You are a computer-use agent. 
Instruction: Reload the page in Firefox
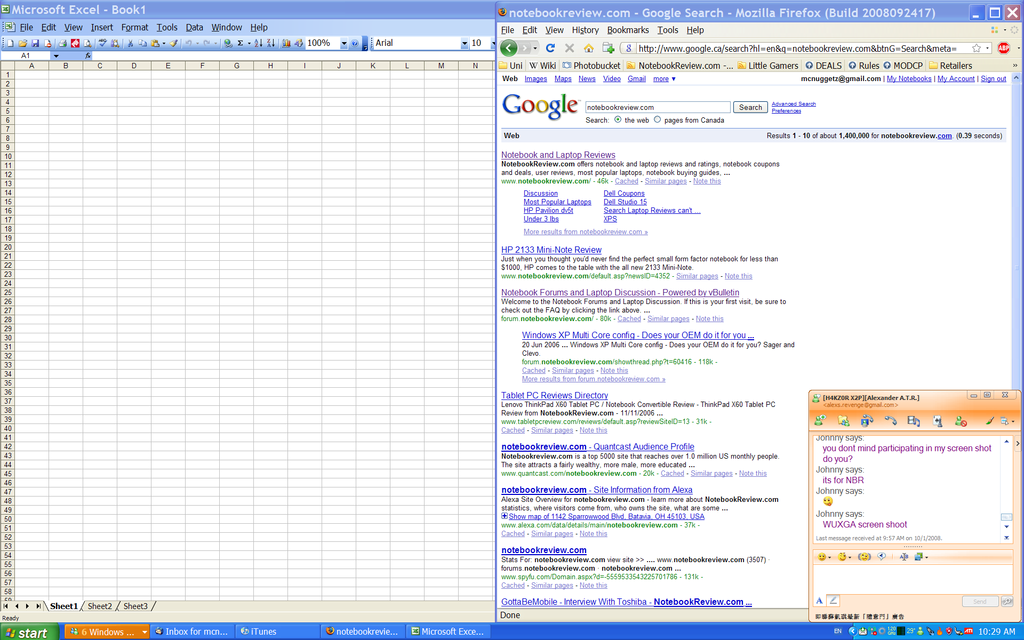click(x=550, y=48)
